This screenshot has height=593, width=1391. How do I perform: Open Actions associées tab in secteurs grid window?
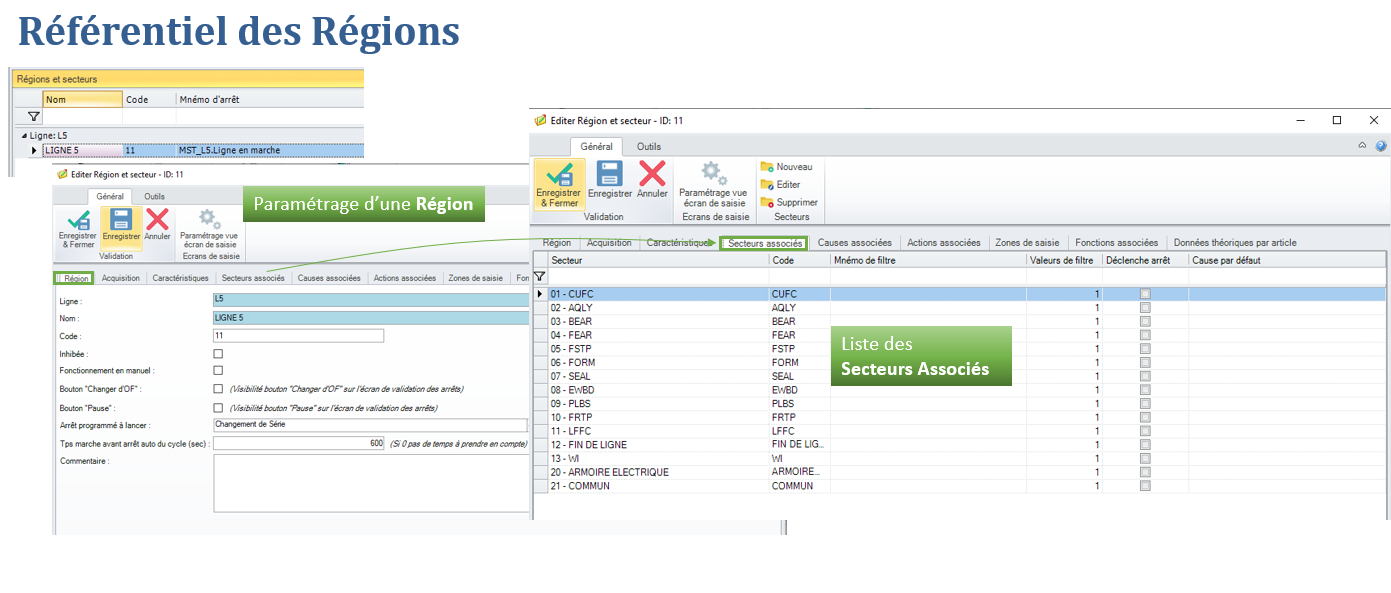tap(944, 243)
